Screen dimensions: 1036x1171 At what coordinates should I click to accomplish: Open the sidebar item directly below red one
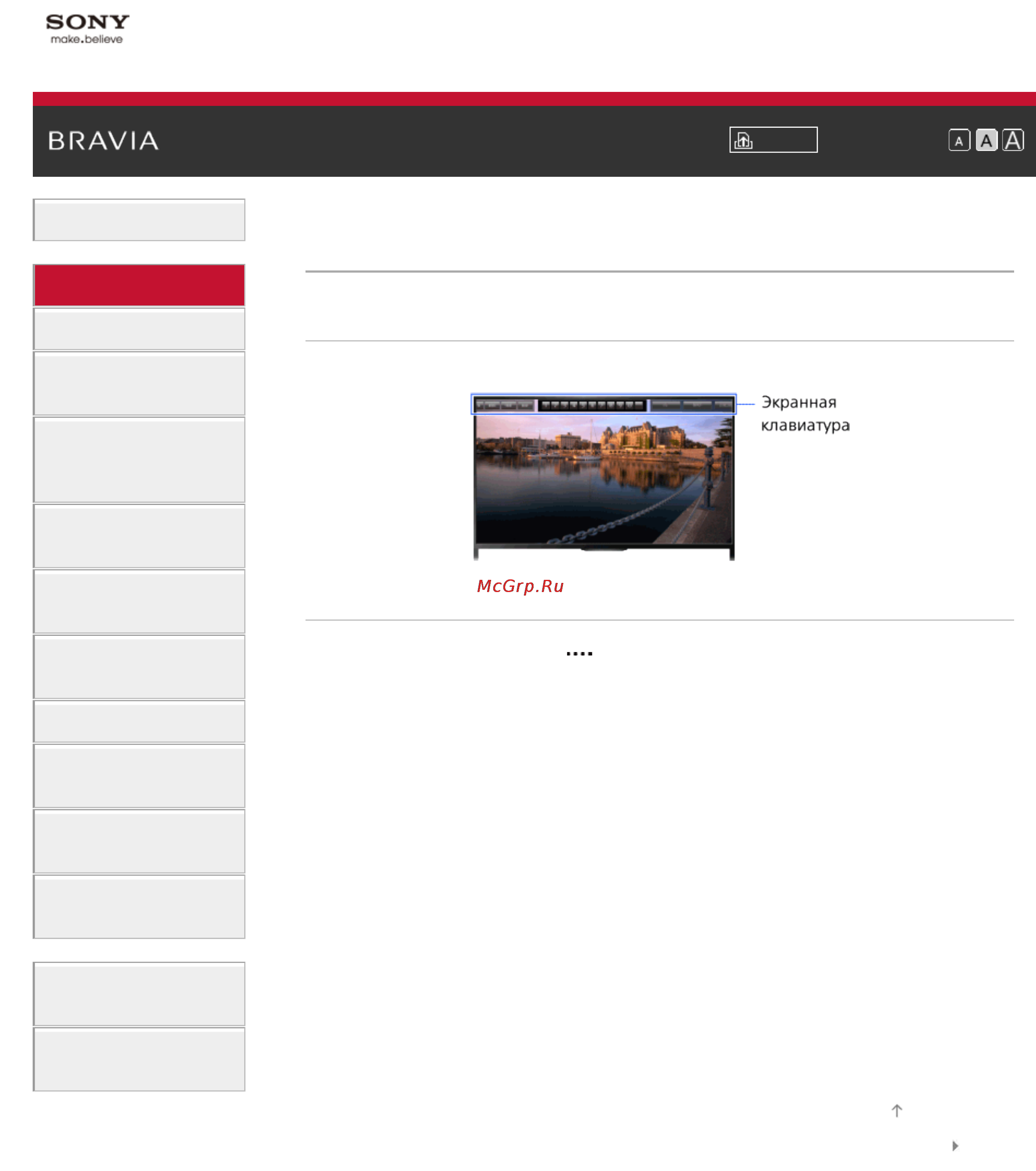[139, 329]
